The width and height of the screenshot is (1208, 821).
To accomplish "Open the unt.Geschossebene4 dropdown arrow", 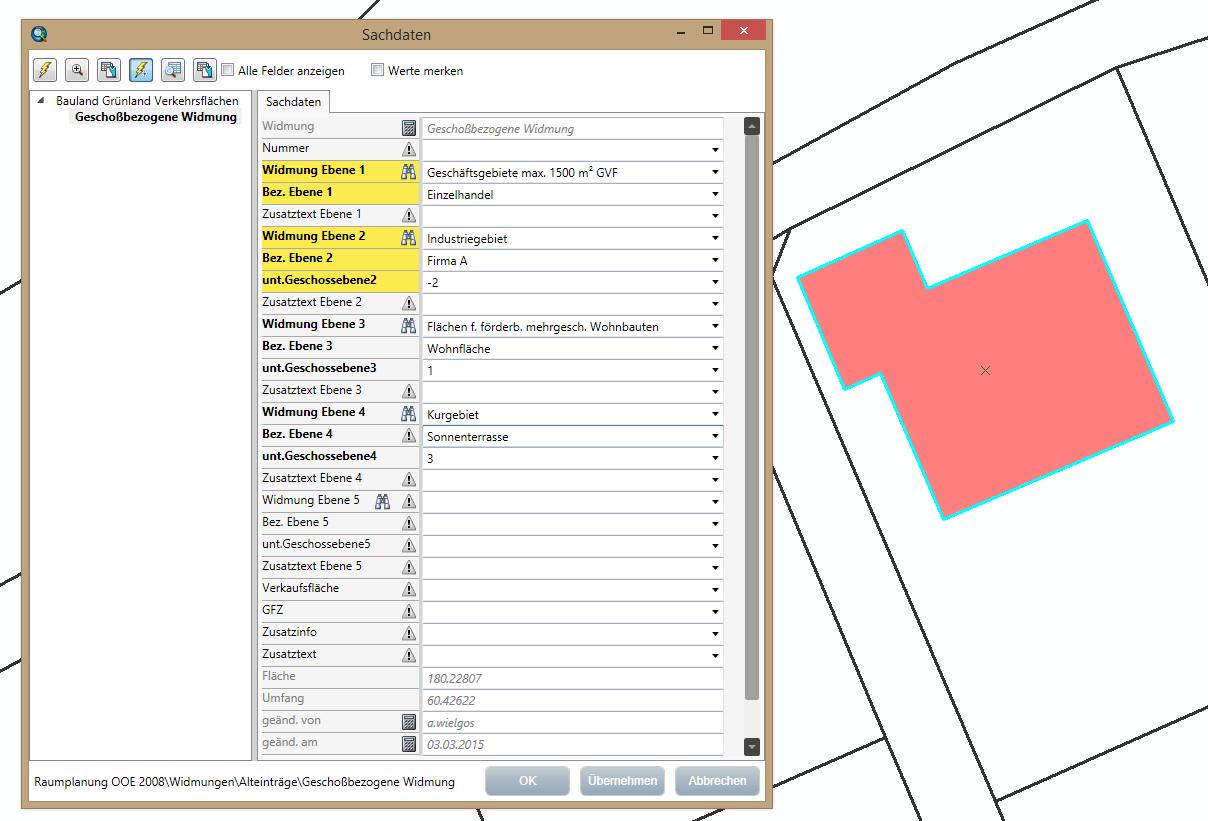I will [715, 459].
